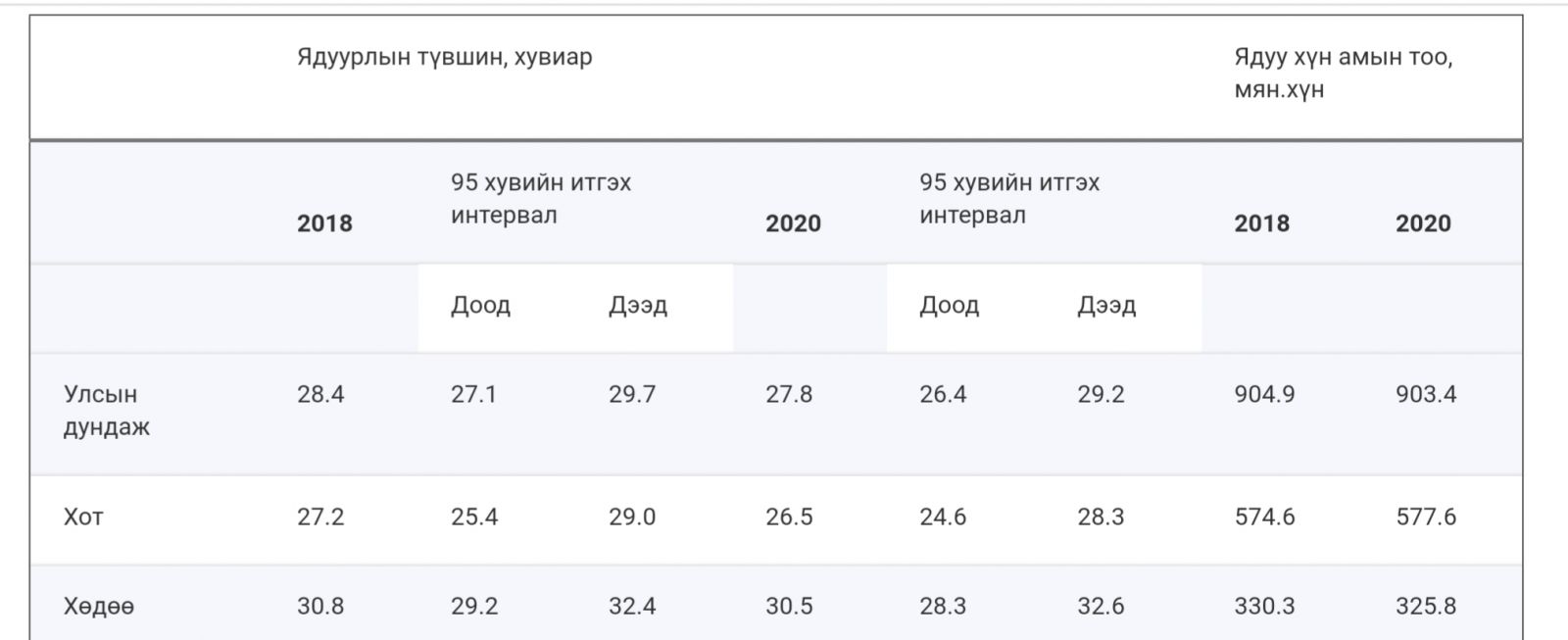Select the cell with value 904.9
1568x640 pixels.
pos(1264,394)
